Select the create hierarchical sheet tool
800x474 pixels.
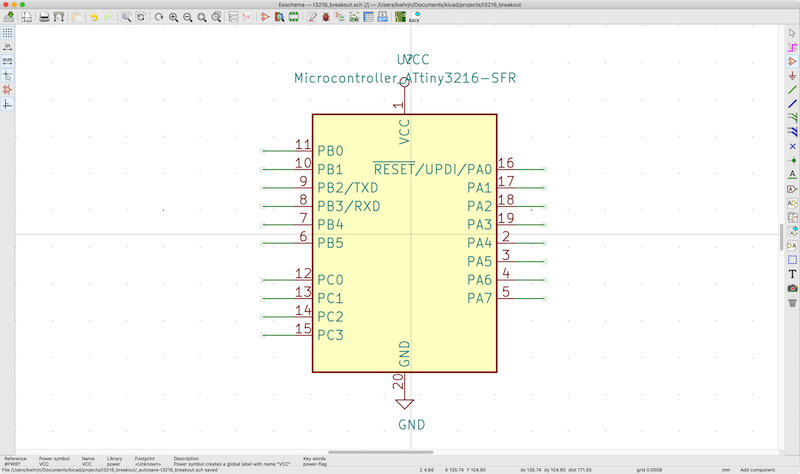(x=792, y=217)
